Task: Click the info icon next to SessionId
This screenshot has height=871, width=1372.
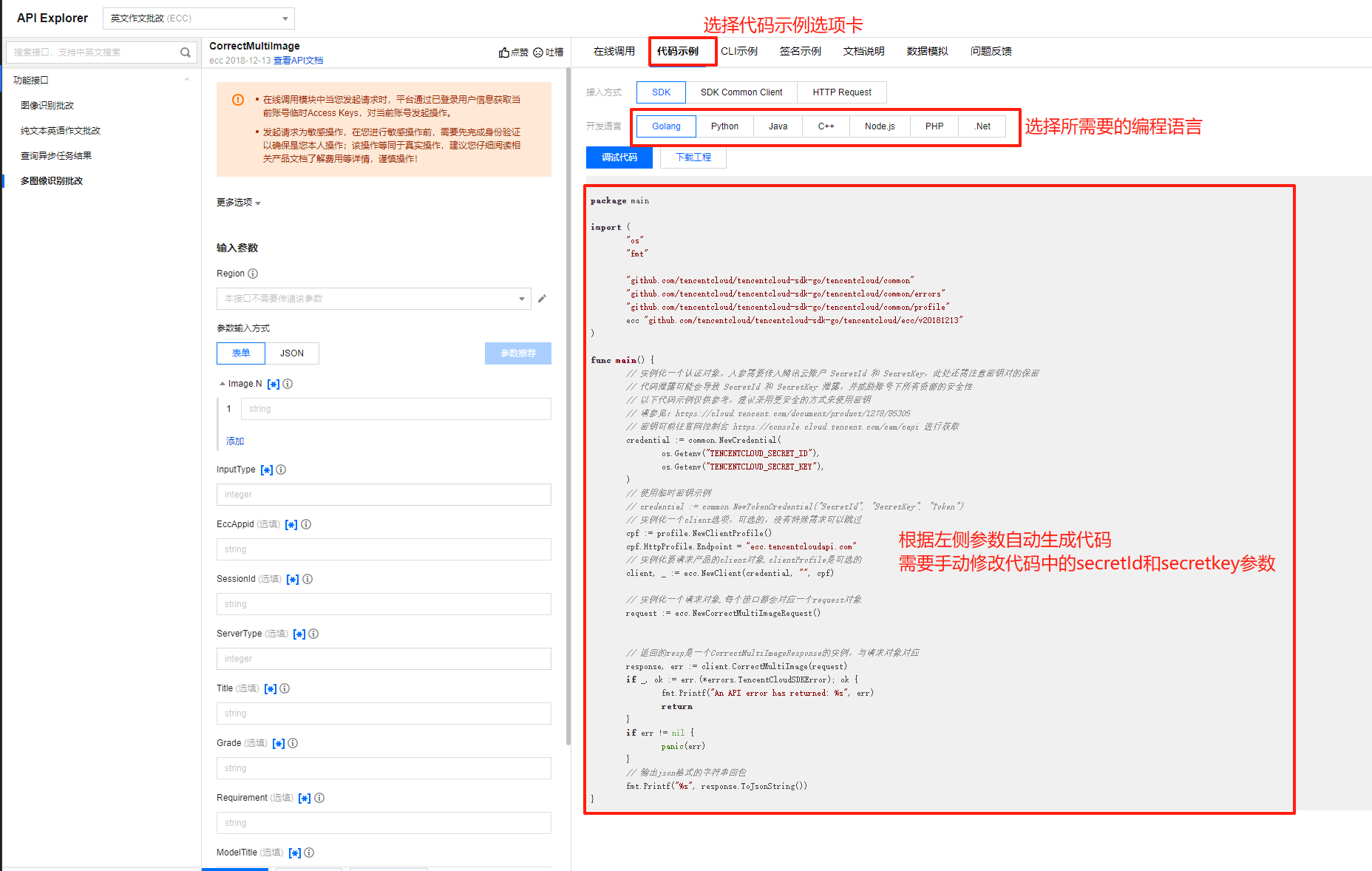Action: click(308, 579)
